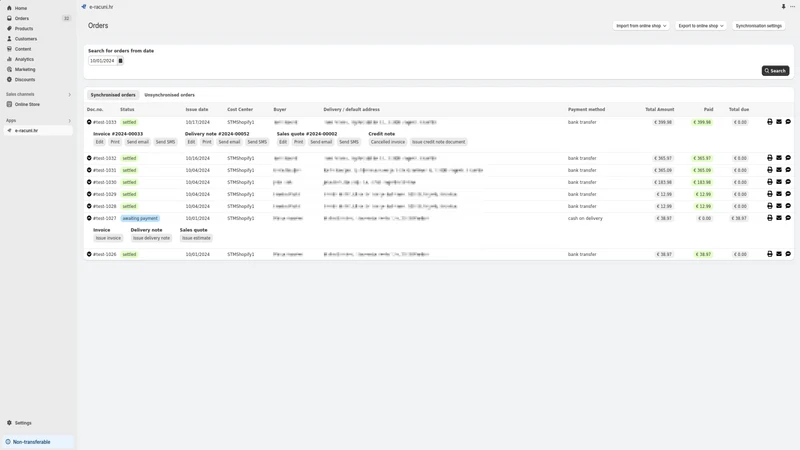Click the Search button
The image size is (800, 450).
pos(775,71)
